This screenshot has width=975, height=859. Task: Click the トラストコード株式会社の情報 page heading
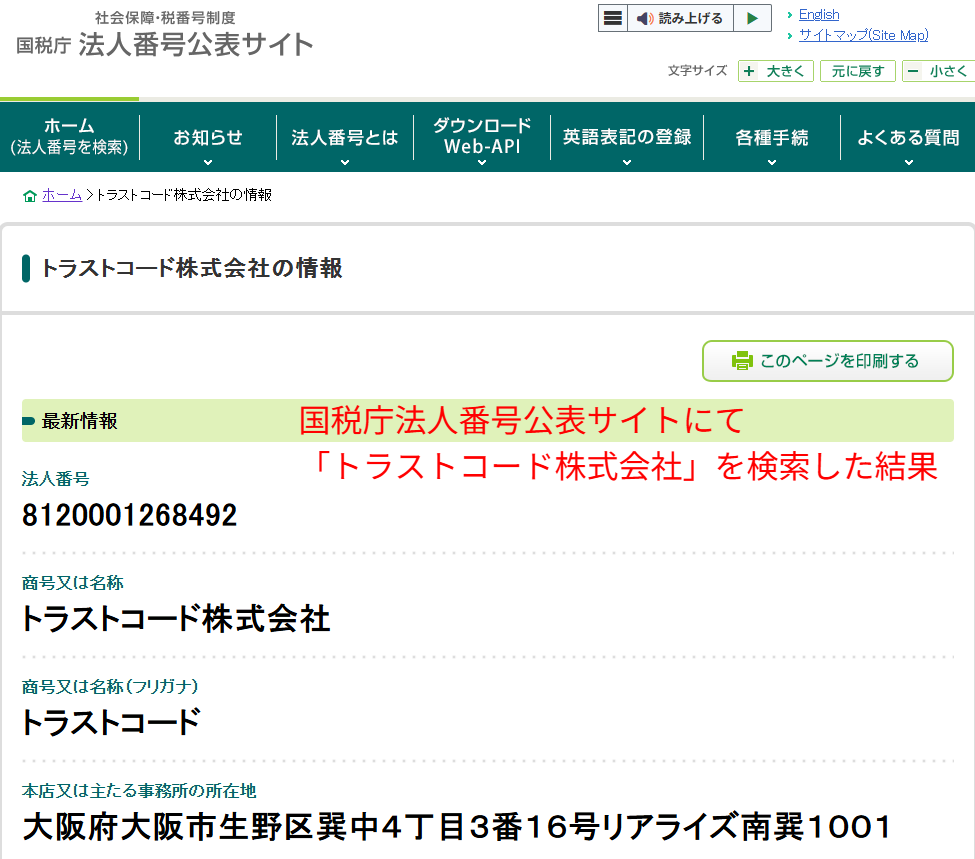(192, 268)
